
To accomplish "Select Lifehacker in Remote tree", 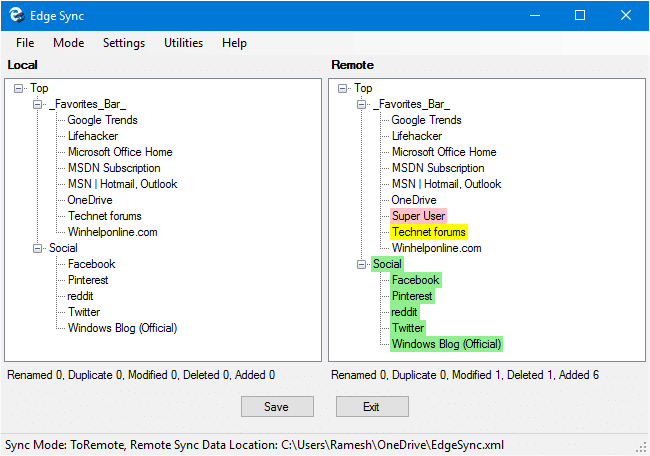I will tap(417, 136).
